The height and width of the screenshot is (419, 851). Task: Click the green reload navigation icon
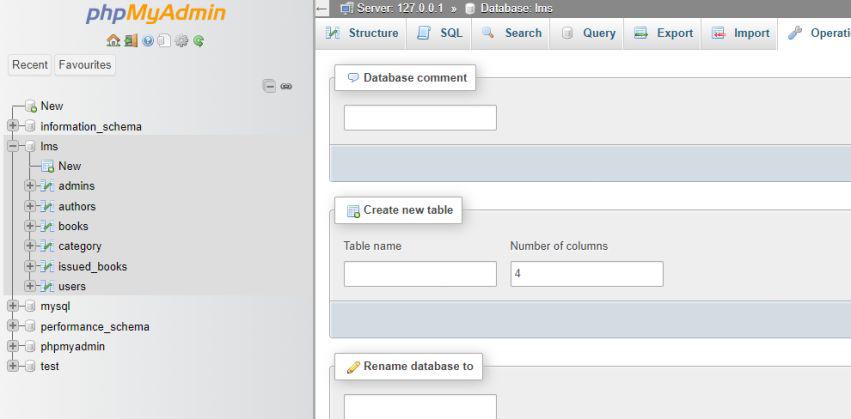(x=199, y=41)
